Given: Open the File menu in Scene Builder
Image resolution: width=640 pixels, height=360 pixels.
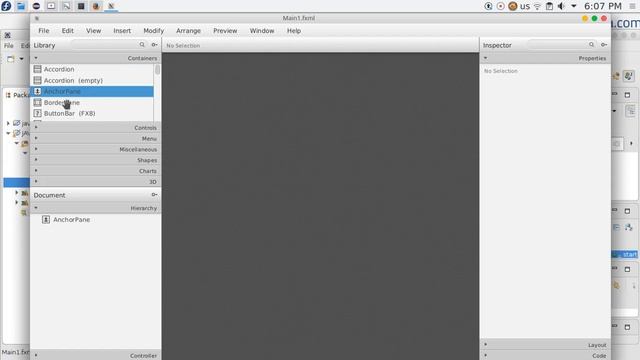Looking at the screenshot, I should pyautogui.click(x=44, y=31).
